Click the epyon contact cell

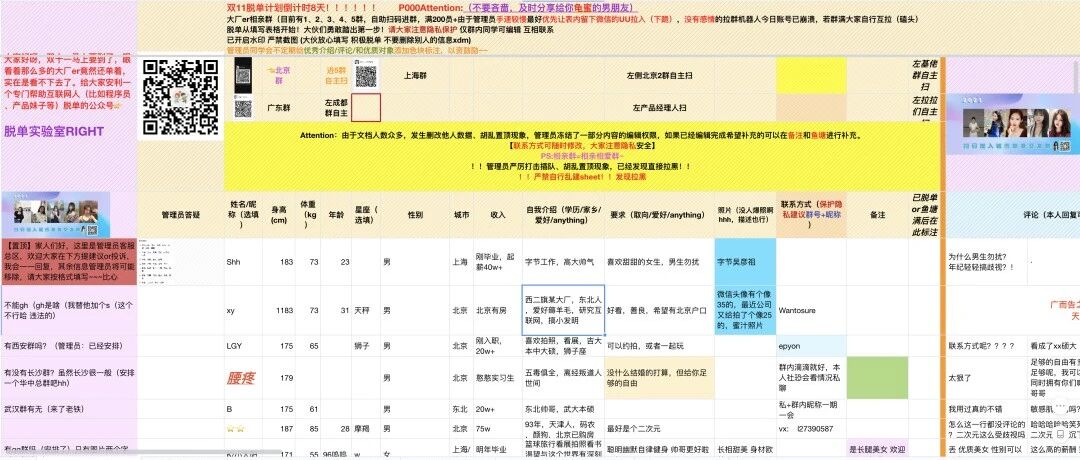pos(811,346)
